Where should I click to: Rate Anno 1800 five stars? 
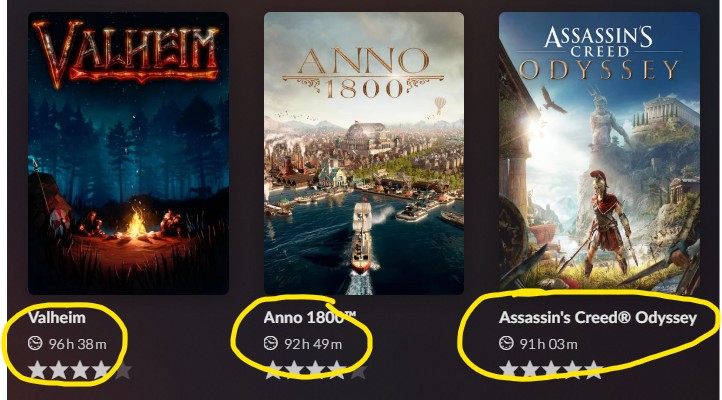[358, 371]
